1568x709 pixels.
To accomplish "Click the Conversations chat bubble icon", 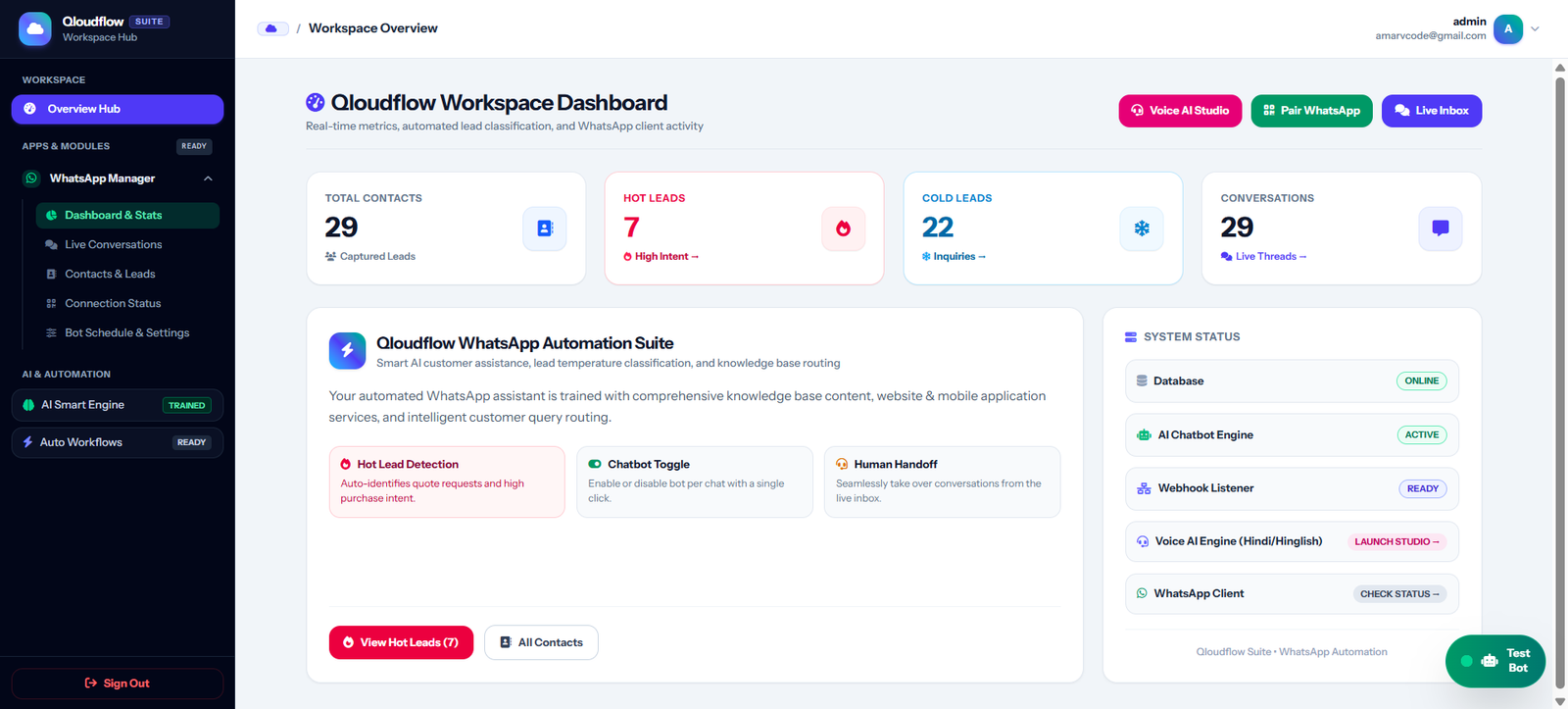I will click(1441, 228).
